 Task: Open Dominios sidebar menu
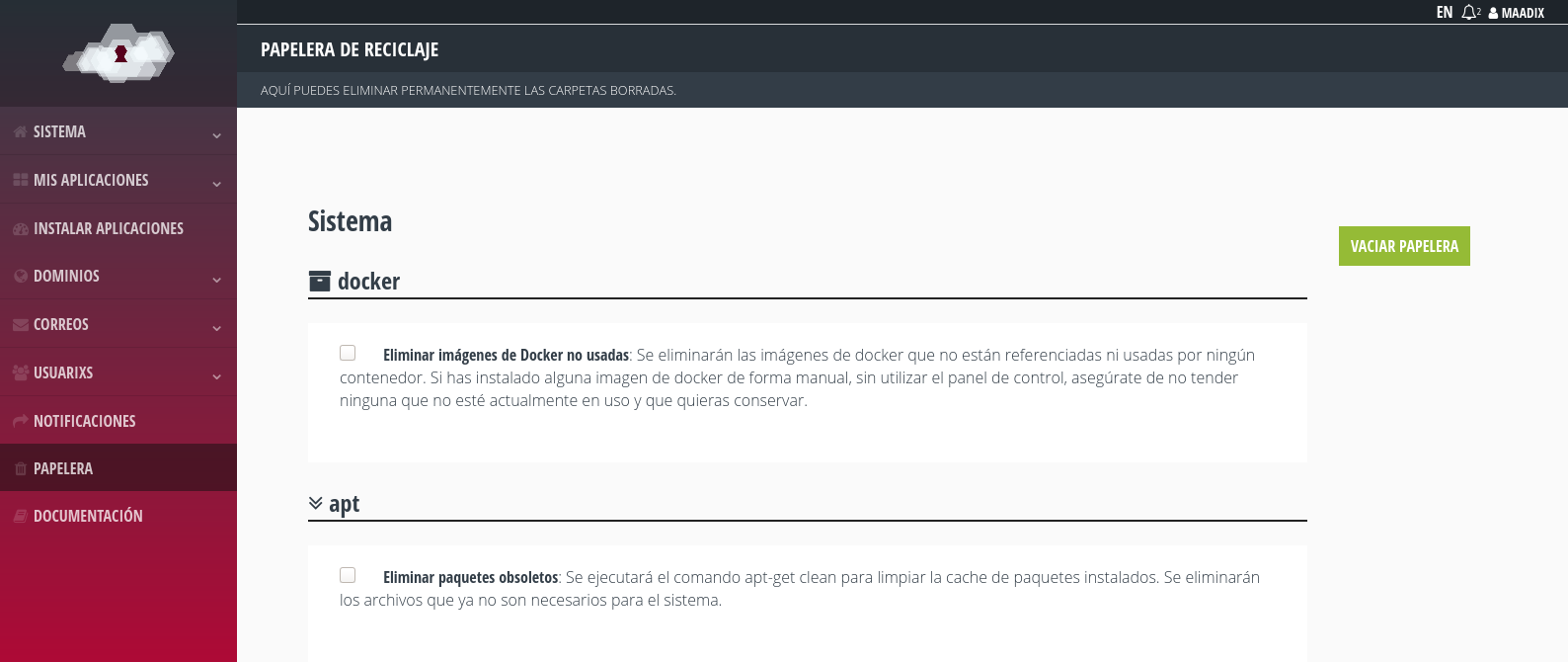coord(118,276)
